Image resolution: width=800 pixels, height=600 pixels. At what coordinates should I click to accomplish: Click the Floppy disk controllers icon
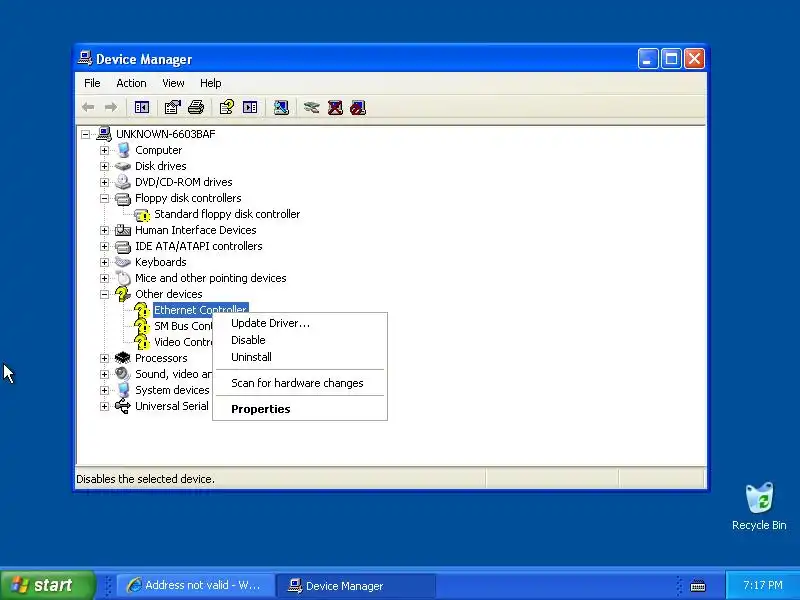123,198
